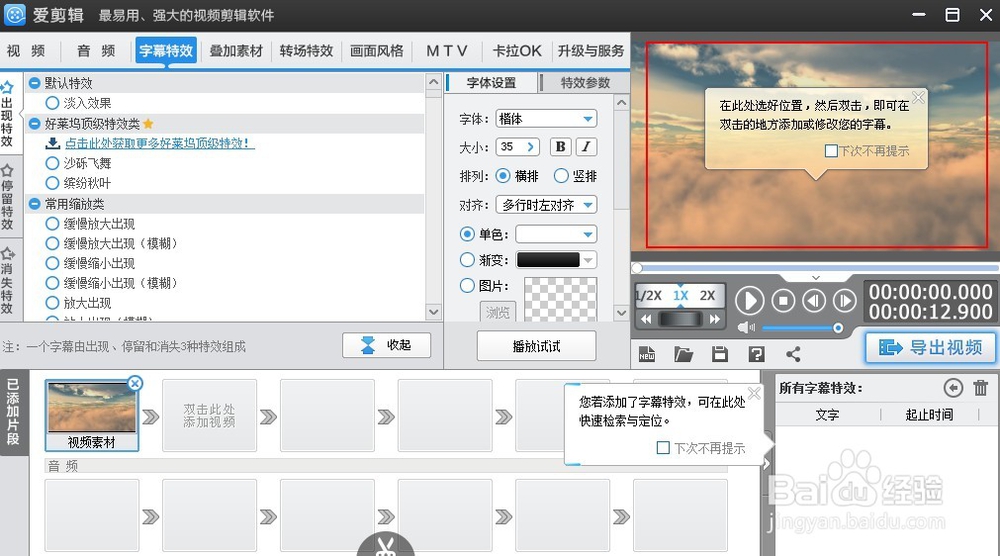Open the 出现特效 sidebar section
The height and width of the screenshot is (556, 1000).
[8, 115]
